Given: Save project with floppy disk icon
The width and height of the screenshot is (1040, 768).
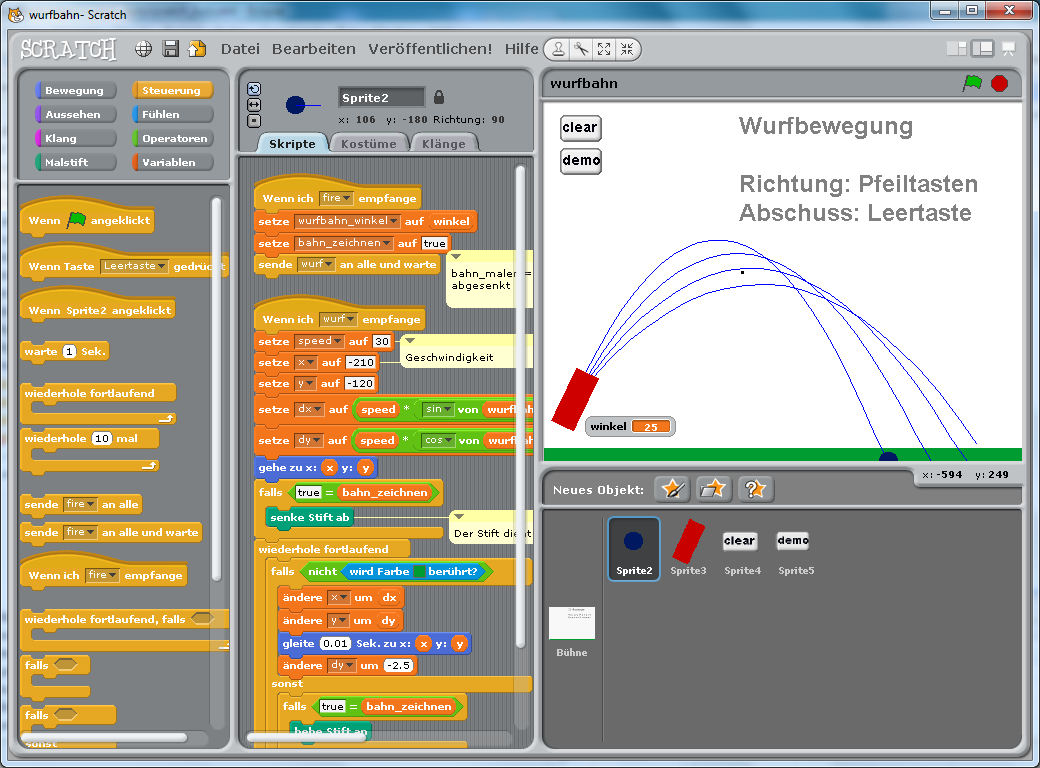Looking at the screenshot, I should click(170, 48).
